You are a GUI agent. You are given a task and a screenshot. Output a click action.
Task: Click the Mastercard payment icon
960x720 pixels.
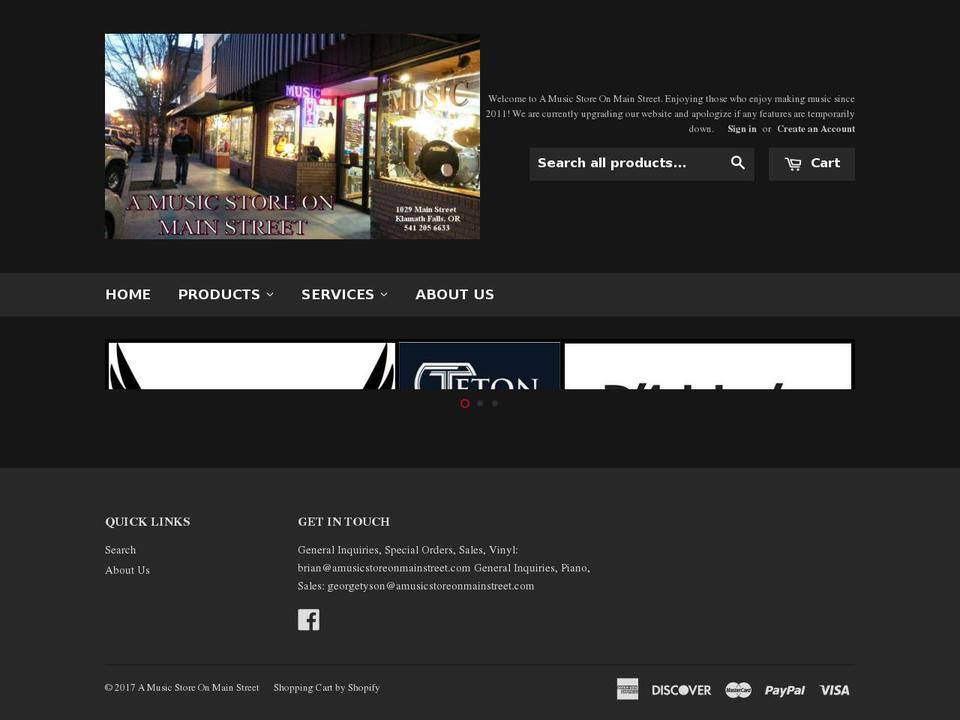737,689
